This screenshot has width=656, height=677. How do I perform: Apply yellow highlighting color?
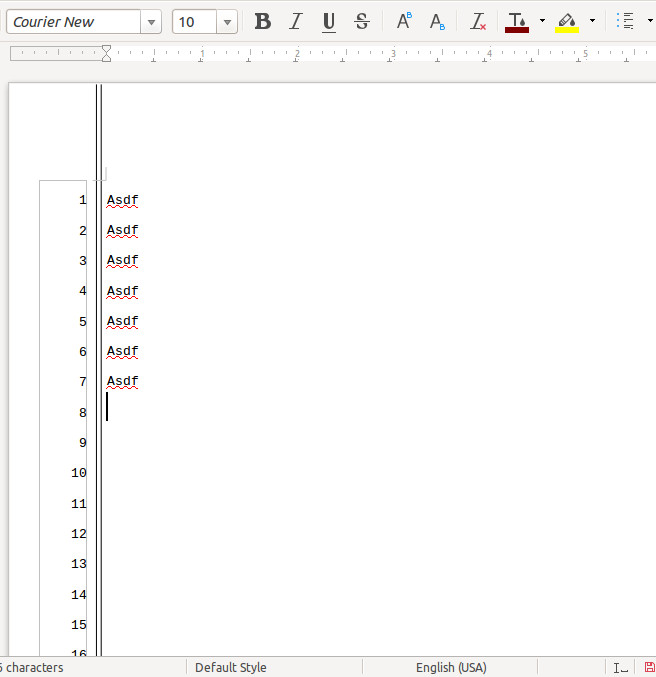pos(567,21)
